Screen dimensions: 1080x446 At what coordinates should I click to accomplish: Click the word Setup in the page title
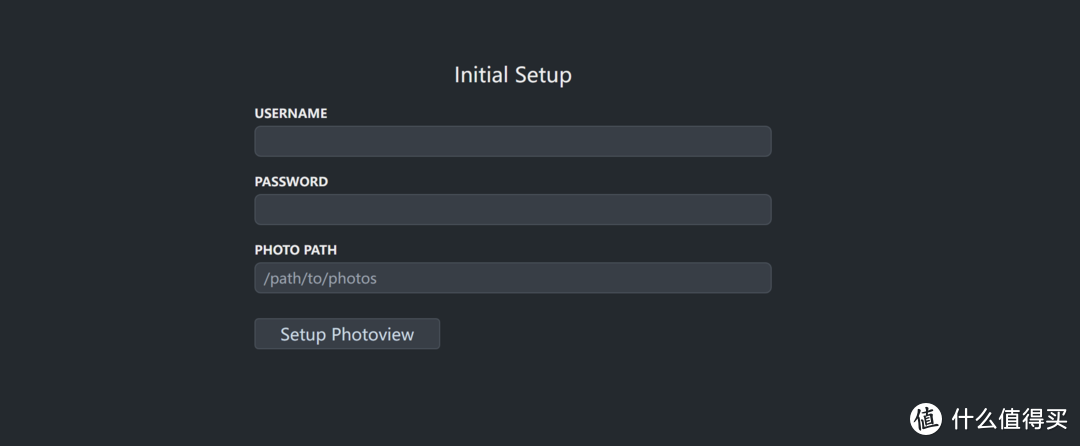543,76
